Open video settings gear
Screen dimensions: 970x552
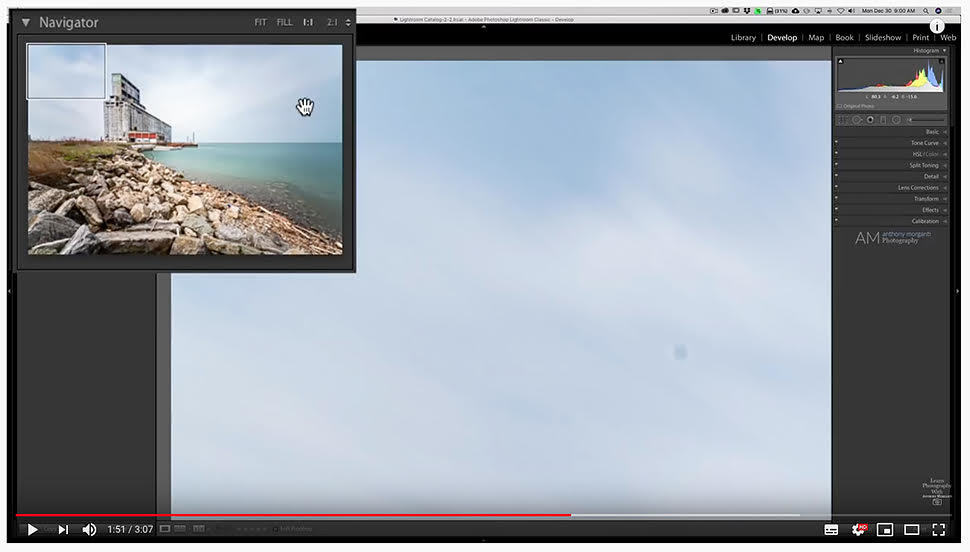pos(858,530)
